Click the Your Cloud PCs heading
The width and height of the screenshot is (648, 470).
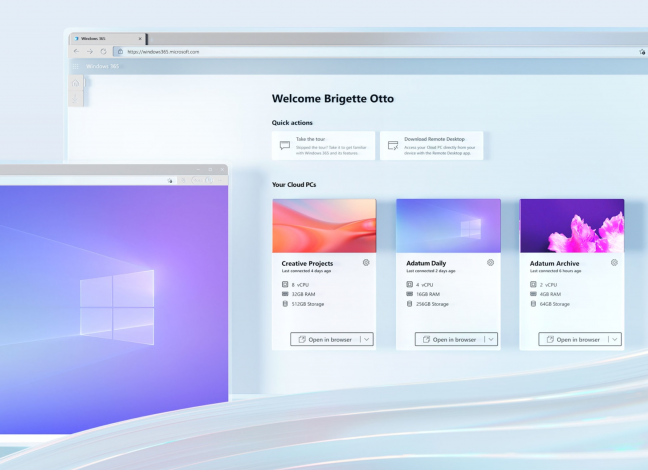(x=294, y=184)
